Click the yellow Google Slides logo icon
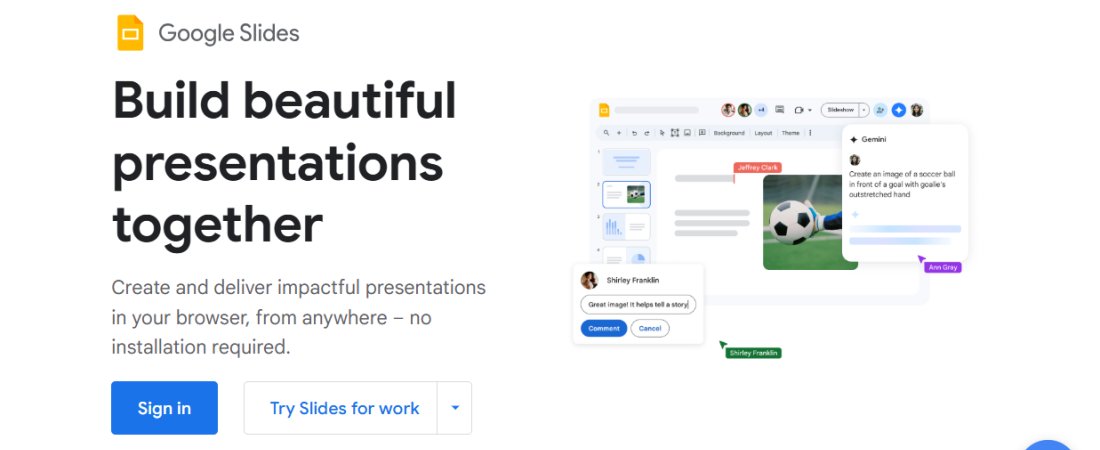The height and width of the screenshot is (450, 1100). (130, 33)
